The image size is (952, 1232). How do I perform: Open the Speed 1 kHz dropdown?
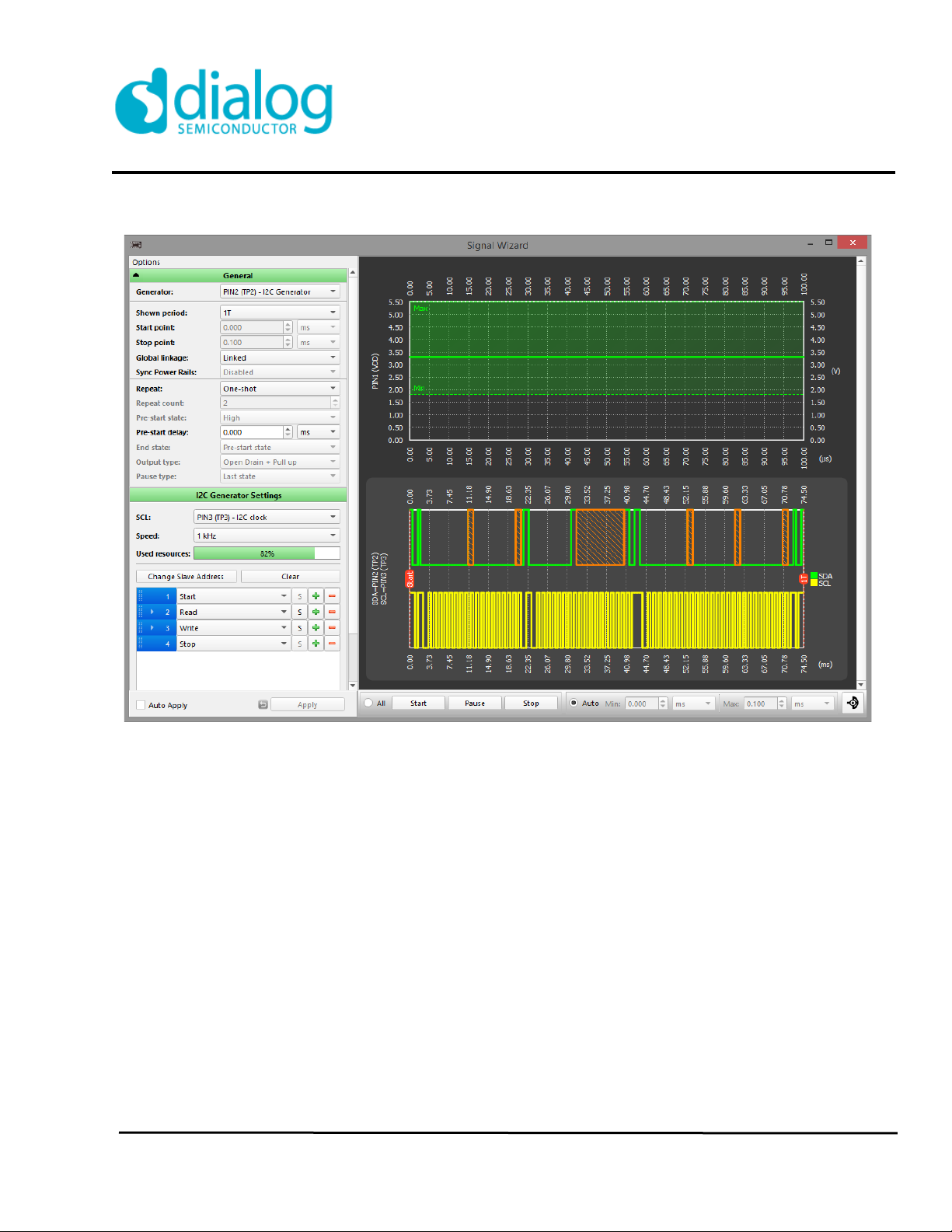(267, 536)
